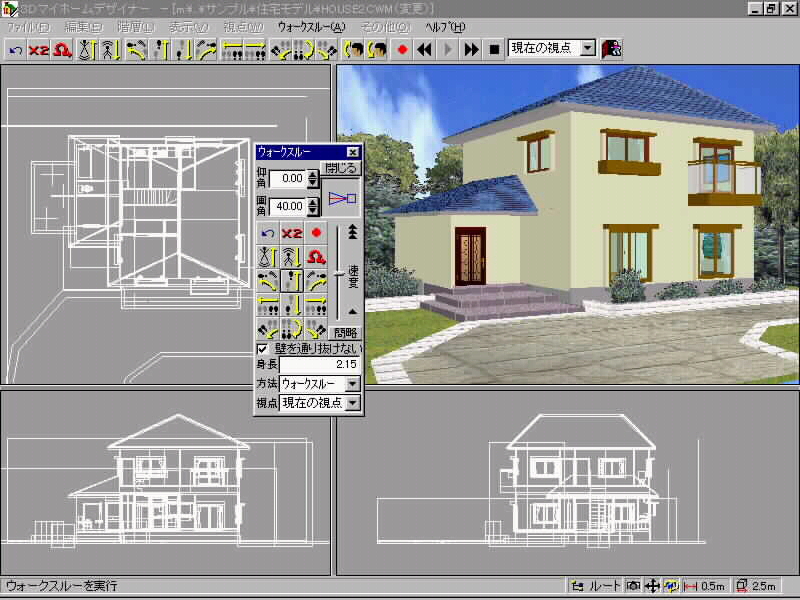800x600 pixels.
Task: Click the sidestep right icon in main toolbar
Action: point(255,50)
